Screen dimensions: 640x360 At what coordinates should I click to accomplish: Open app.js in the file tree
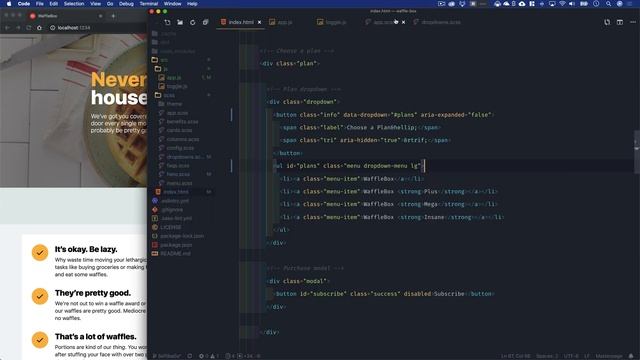click(x=170, y=78)
